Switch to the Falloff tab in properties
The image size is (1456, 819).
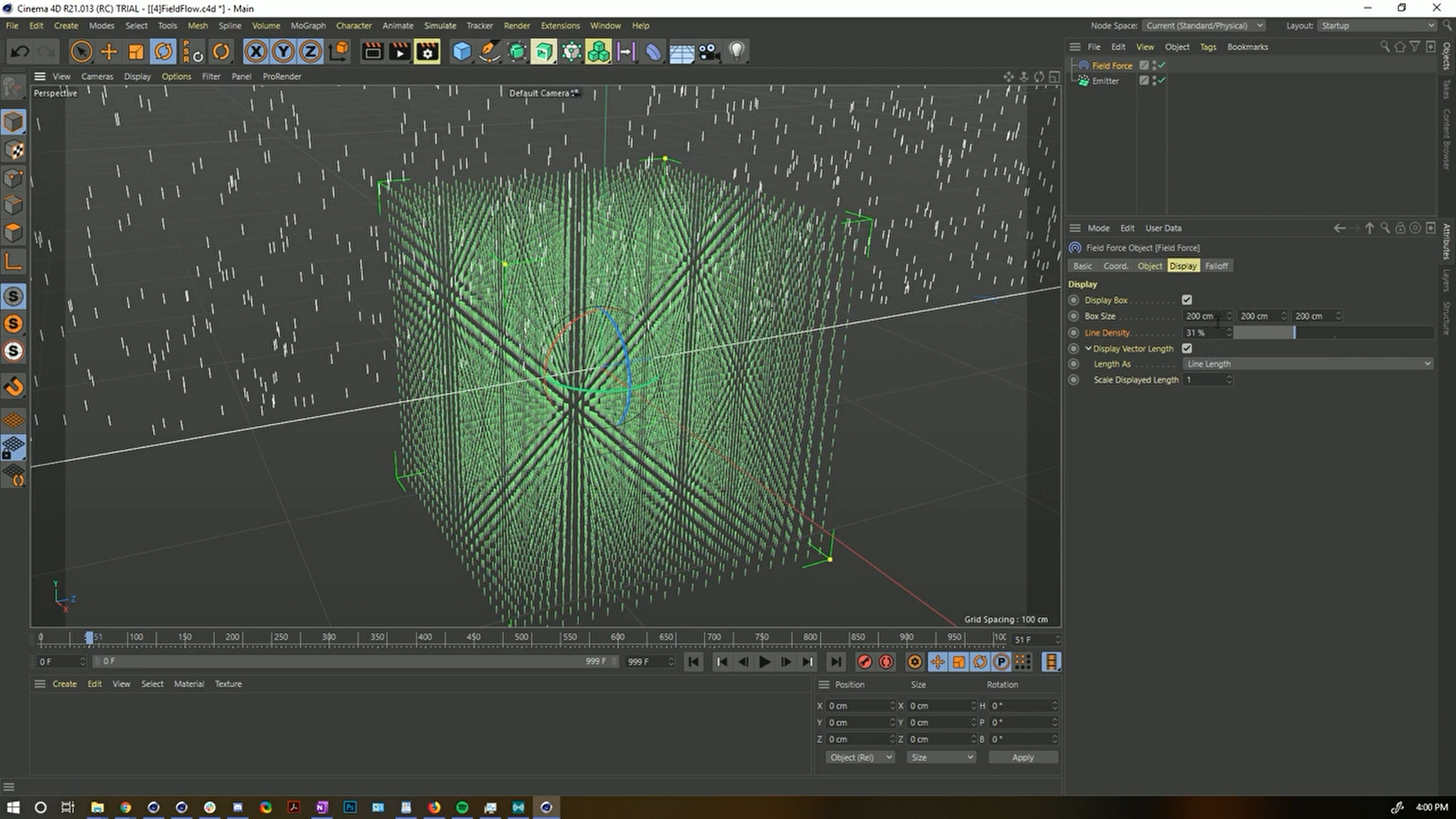(x=1216, y=266)
